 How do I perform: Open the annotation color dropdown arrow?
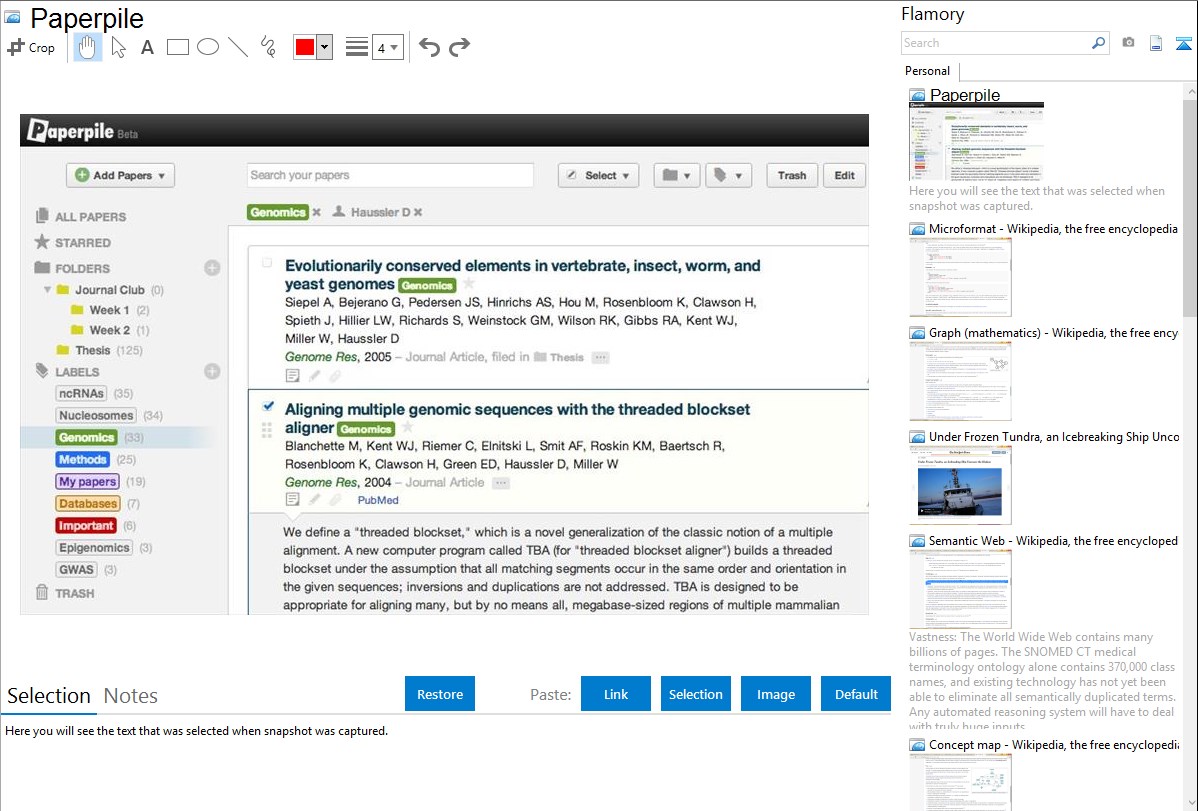click(x=324, y=47)
